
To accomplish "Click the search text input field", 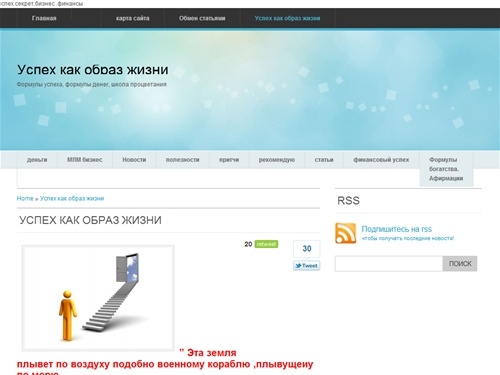I will coord(389,264).
